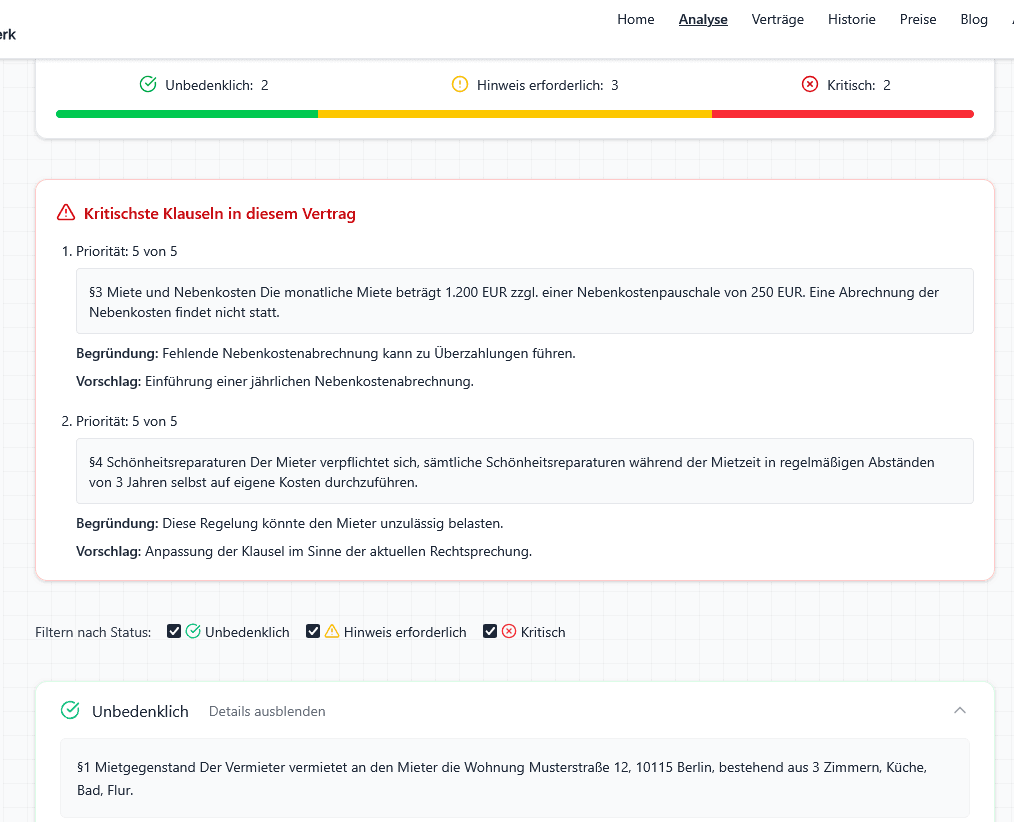Click Details ausblenden to hide details
The height and width of the screenshot is (822, 1014).
click(267, 712)
